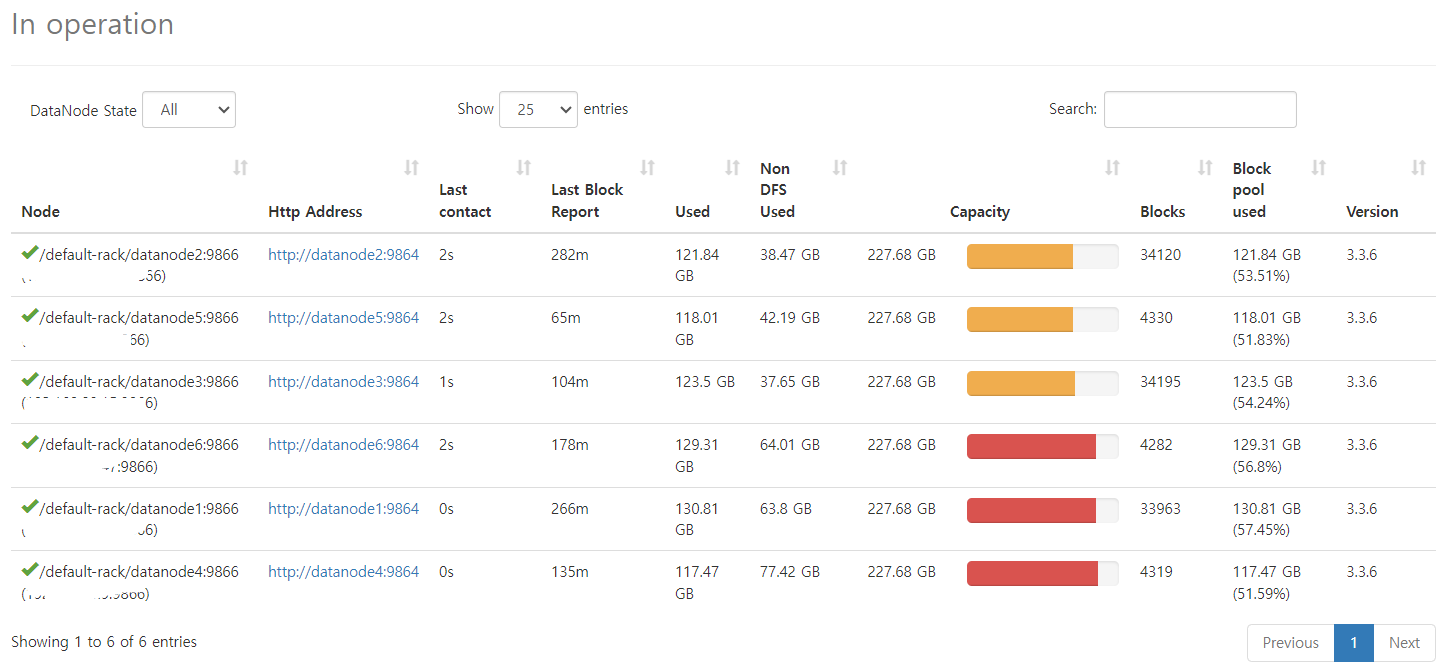Sort the table by Last Block Report
Image resolution: width=1441 pixels, height=670 pixels.
tap(647, 167)
